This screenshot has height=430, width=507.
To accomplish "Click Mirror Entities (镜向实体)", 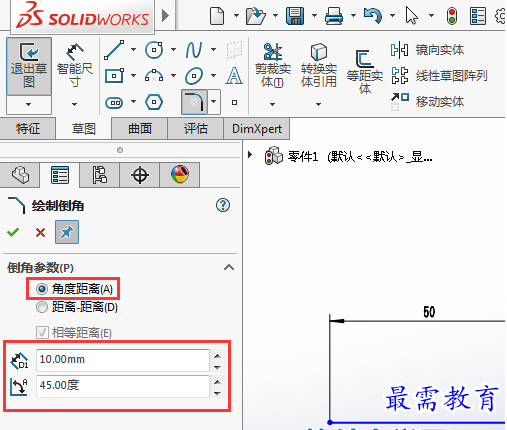I will coord(428,50).
